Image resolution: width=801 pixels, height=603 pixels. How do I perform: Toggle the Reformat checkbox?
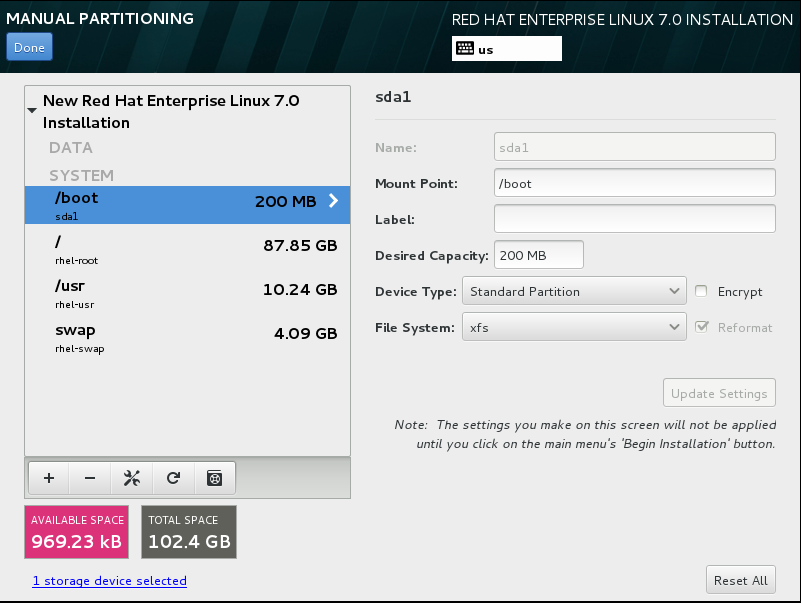(x=702, y=327)
